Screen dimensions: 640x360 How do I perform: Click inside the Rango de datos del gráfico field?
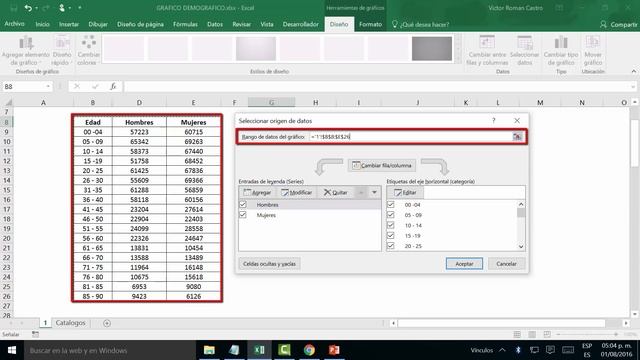[410, 137]
